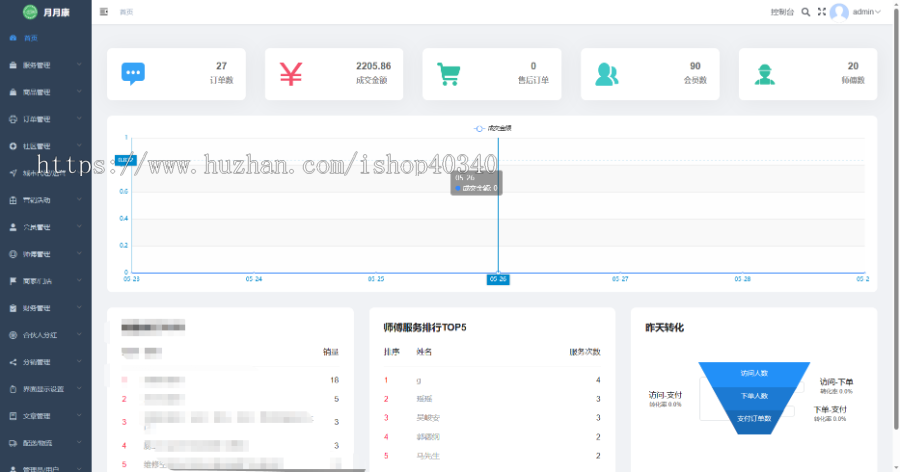Select rank 3 row in 师傅服务排行

tap(492, 417)
